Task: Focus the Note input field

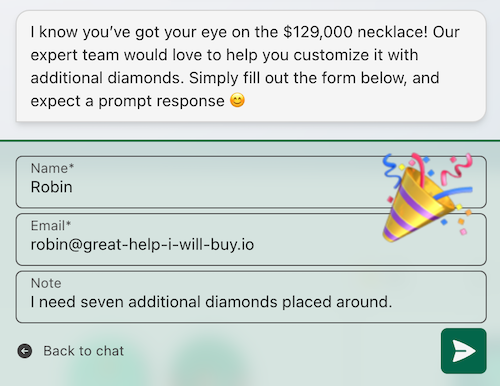Action: coord(251,297)
